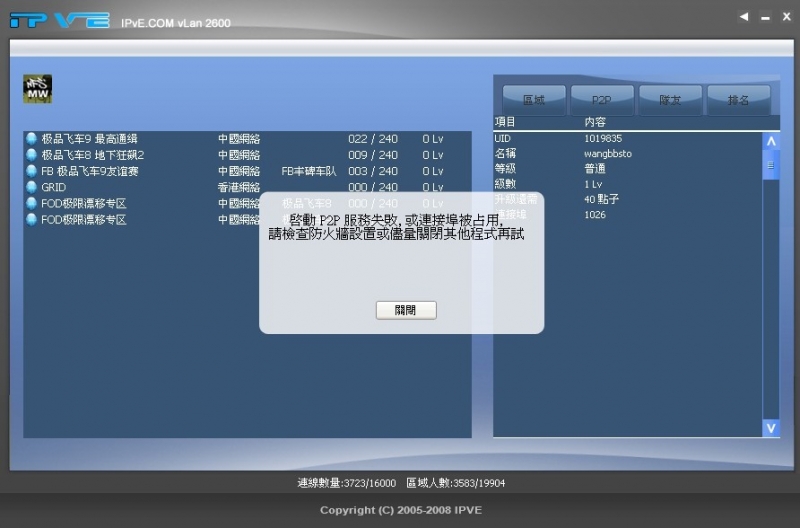Click globe icon of last FOD极限漂移专区 row
Image resolution: width=800 pixels, height=528 pixels.
pos(32,219)
